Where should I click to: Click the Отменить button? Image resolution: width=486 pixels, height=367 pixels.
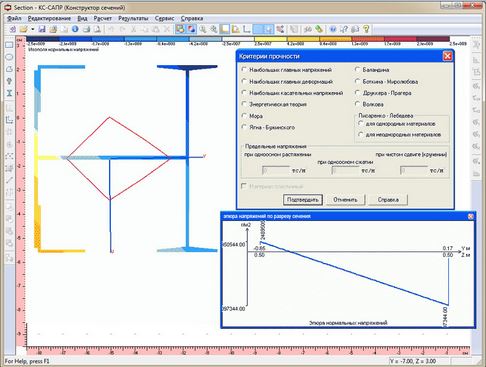(x=345, y=200)
